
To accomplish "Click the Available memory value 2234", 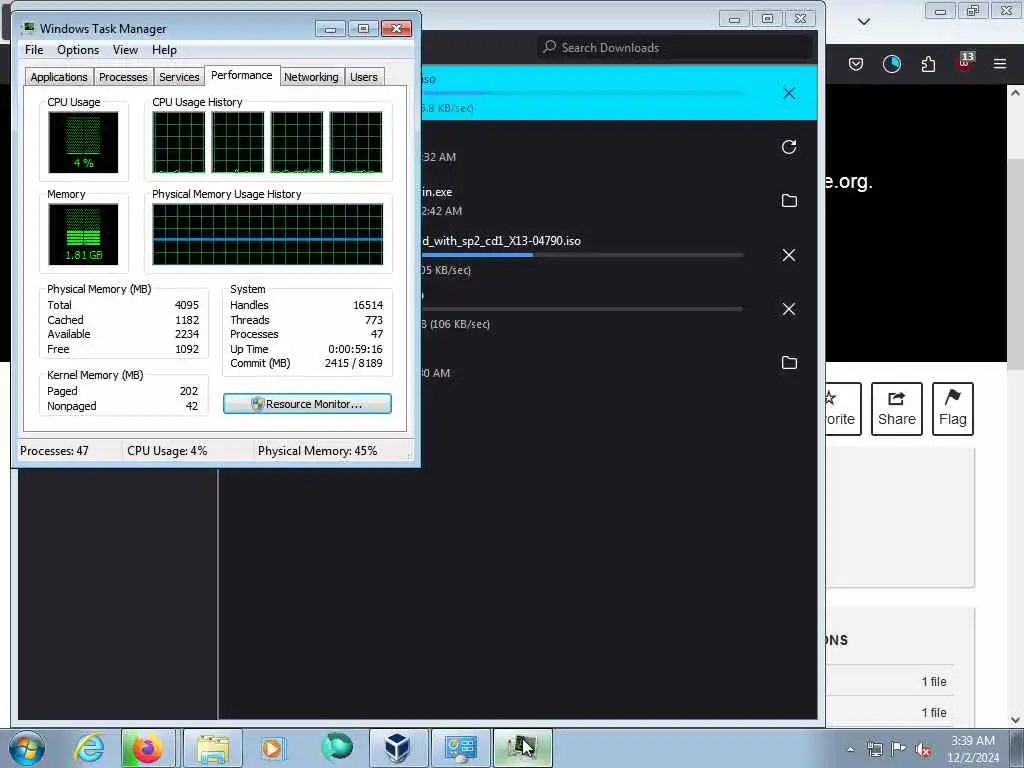I will [187, 334].
